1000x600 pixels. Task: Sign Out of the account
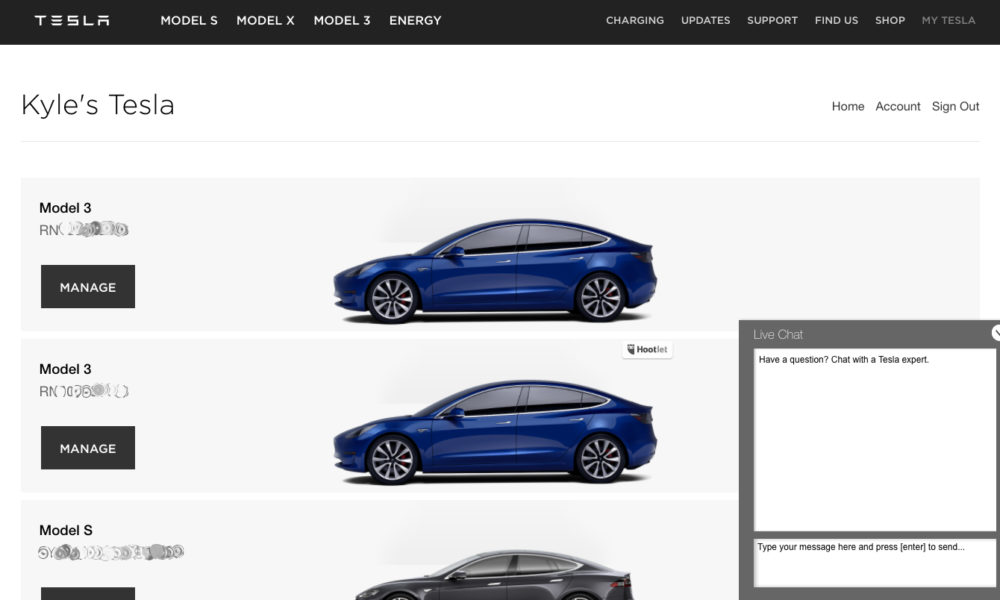955,106
